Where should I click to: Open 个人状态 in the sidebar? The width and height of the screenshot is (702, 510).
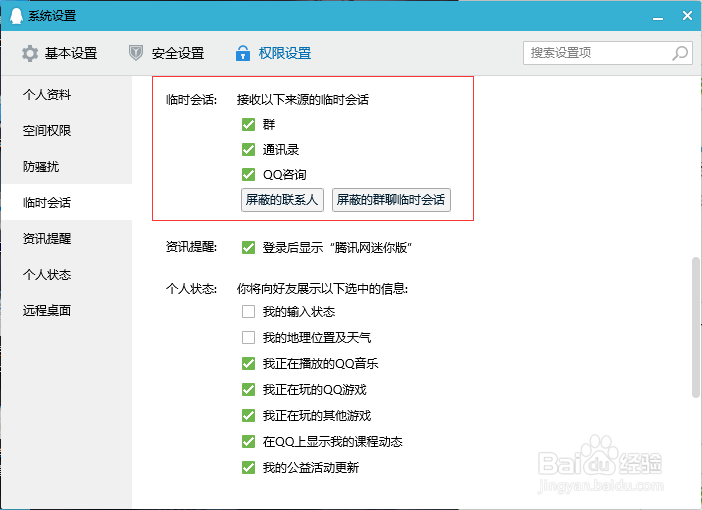tap(66, 274)
